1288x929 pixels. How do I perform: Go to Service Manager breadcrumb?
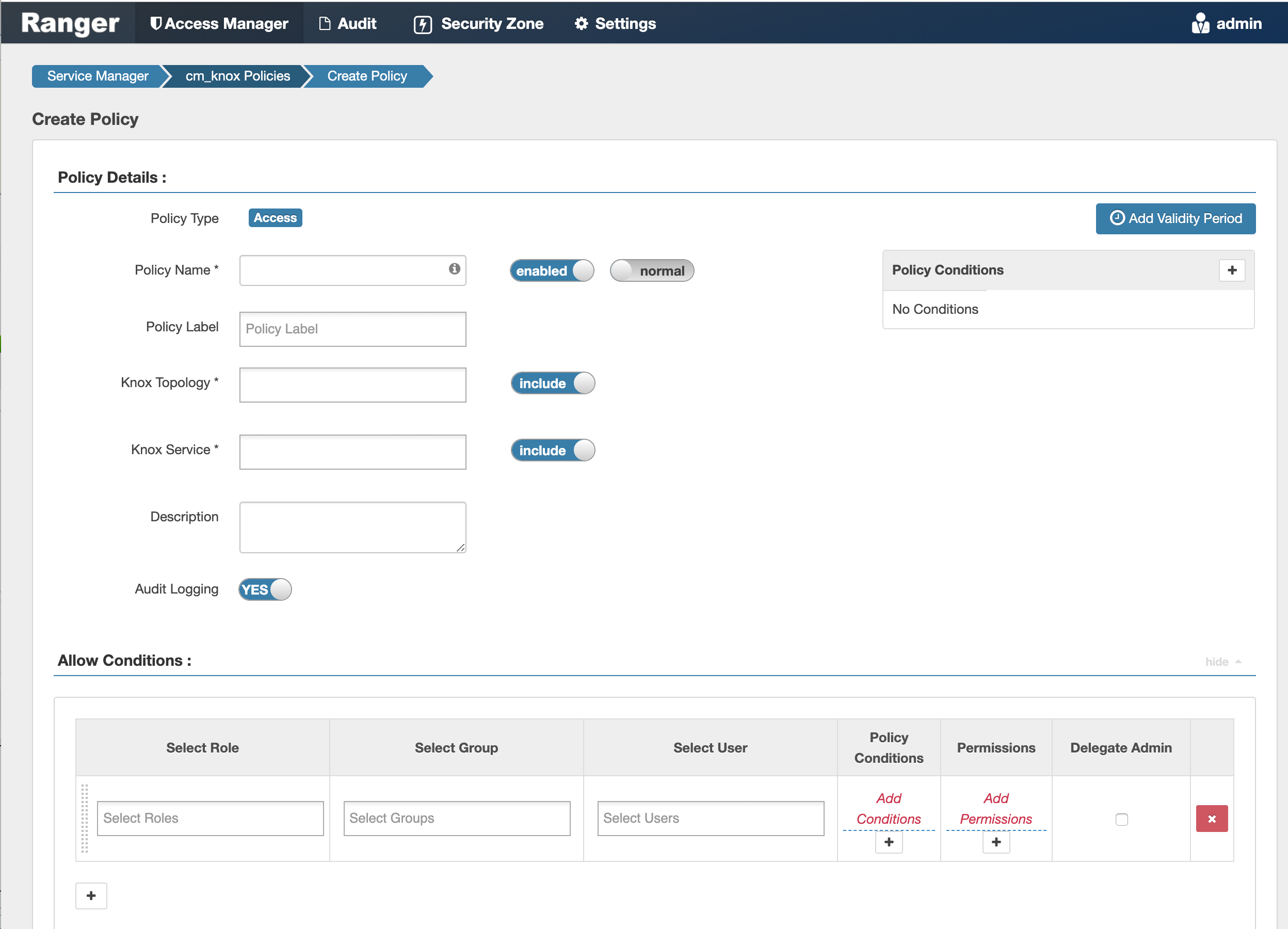tap(97, 75)
